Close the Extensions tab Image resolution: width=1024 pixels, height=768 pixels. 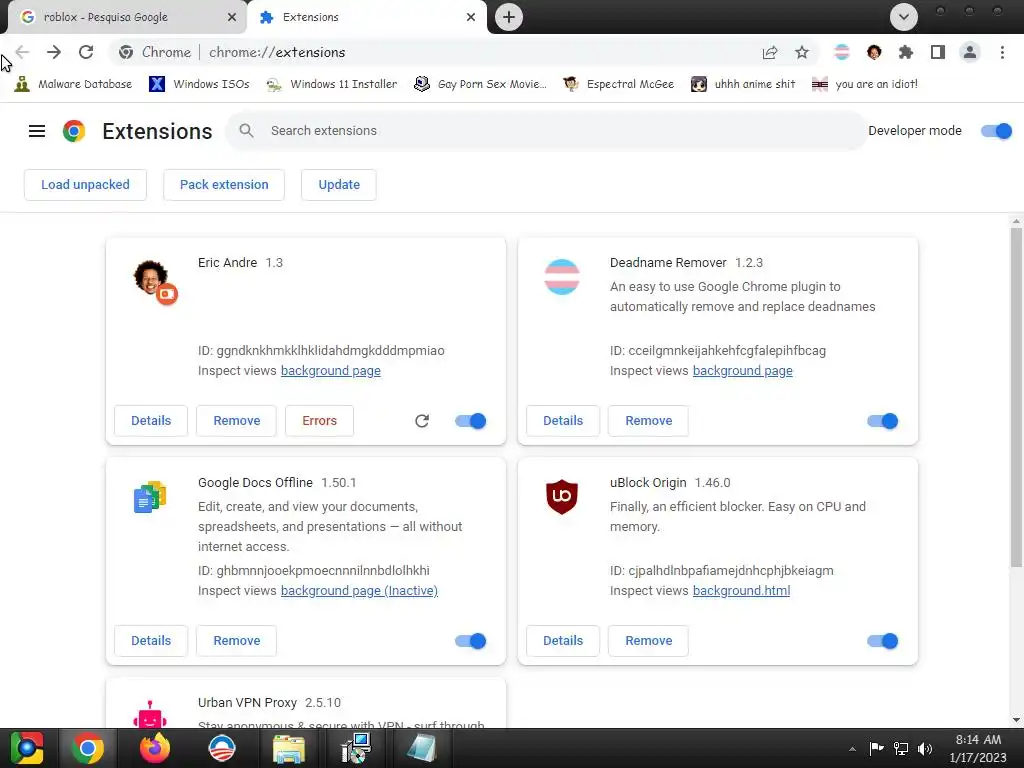(x=471, y=18)
